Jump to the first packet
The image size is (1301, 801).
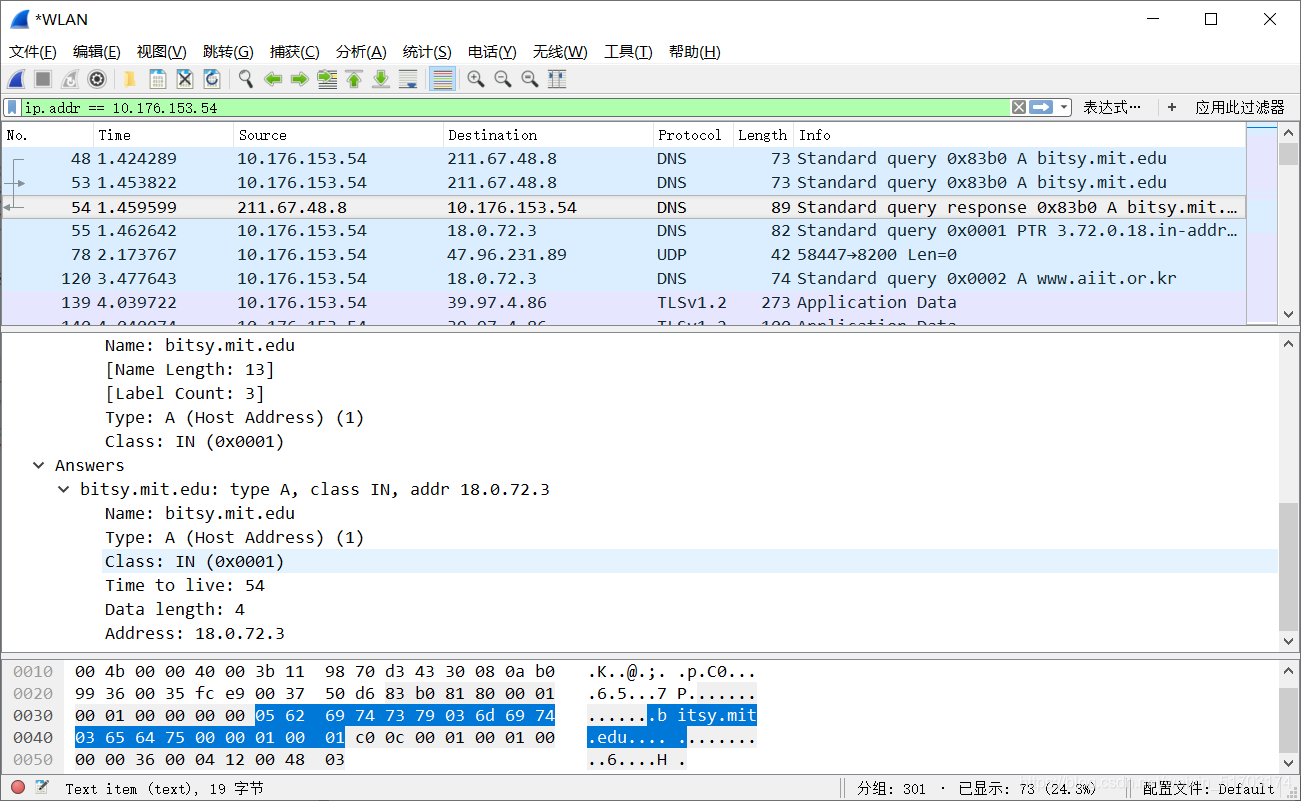point(354,79)
